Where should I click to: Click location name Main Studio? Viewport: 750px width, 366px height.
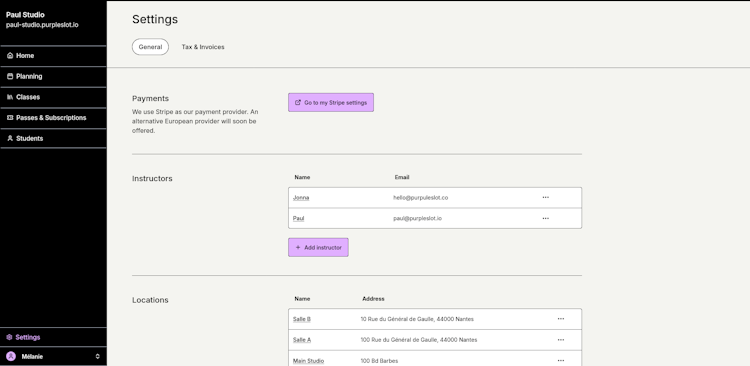coord(309,361)
